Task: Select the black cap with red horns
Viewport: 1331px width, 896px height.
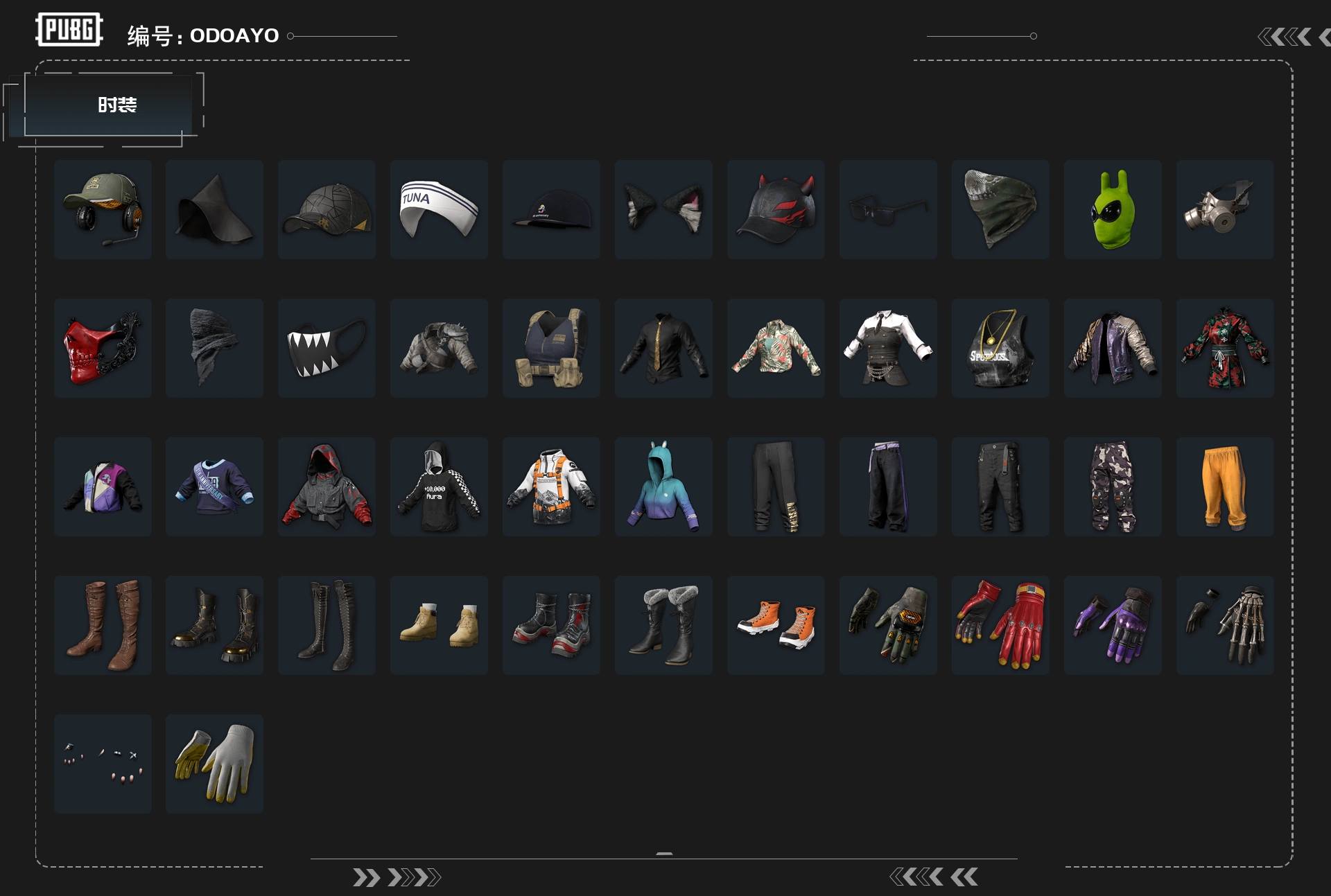Action: [x=776, y=209]
